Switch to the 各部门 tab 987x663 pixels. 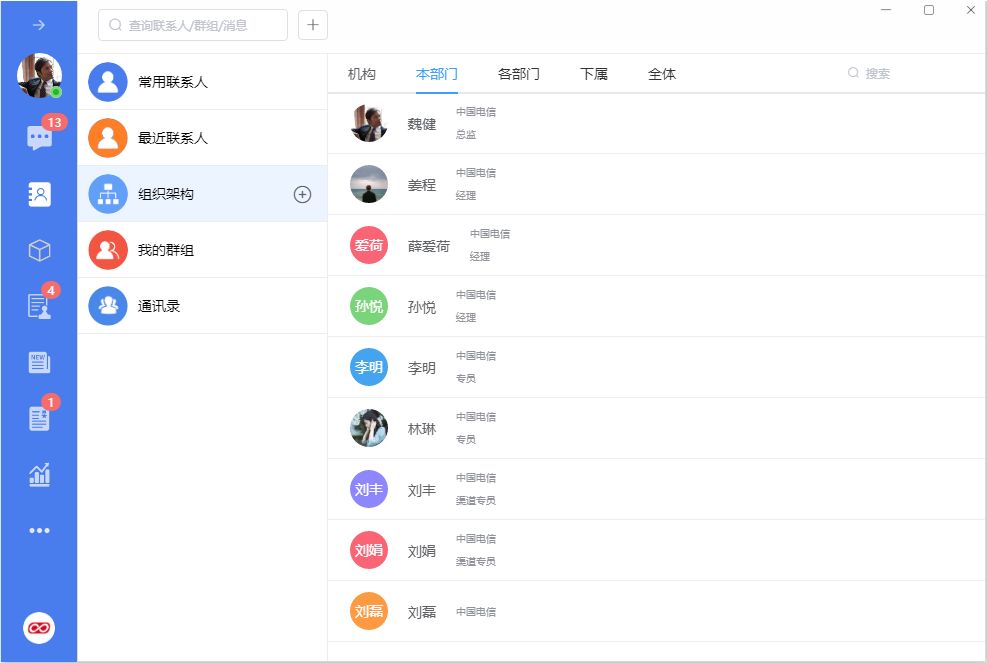click(x=519, y=74)
